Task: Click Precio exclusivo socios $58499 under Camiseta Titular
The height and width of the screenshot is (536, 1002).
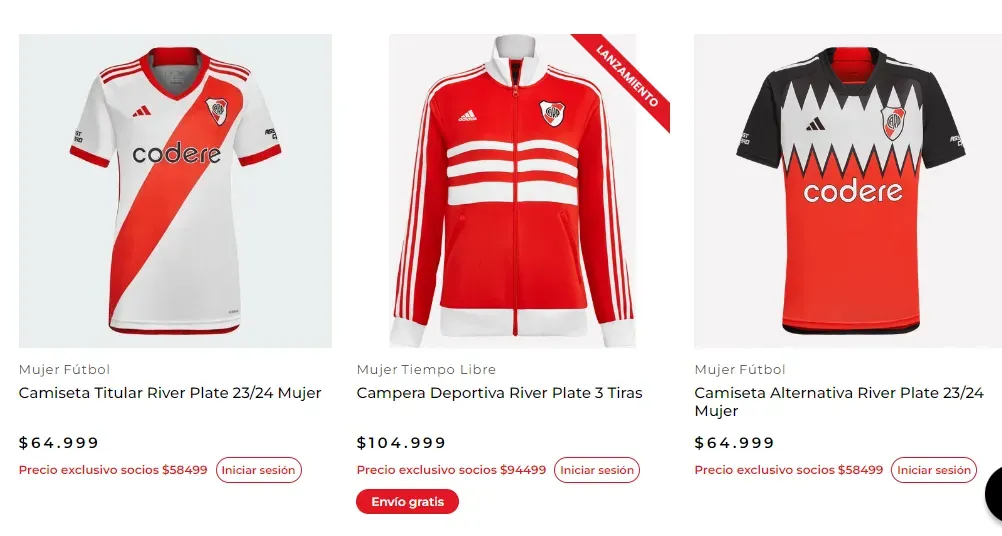Action: tap(113, 470)
